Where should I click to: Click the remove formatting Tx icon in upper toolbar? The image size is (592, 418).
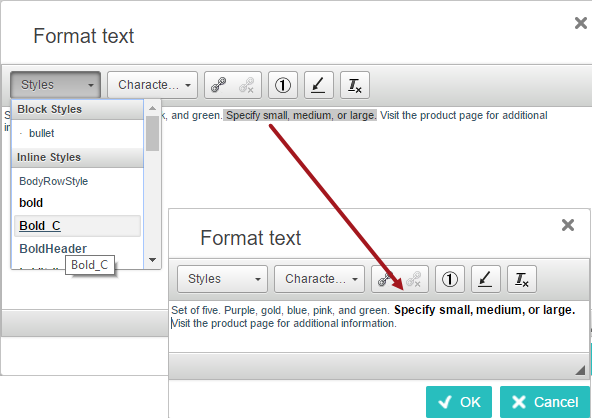(x=355, y=85)
